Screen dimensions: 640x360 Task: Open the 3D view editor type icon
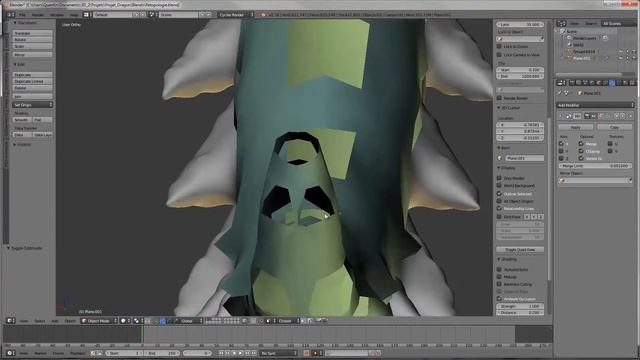(x=10, y=321)
